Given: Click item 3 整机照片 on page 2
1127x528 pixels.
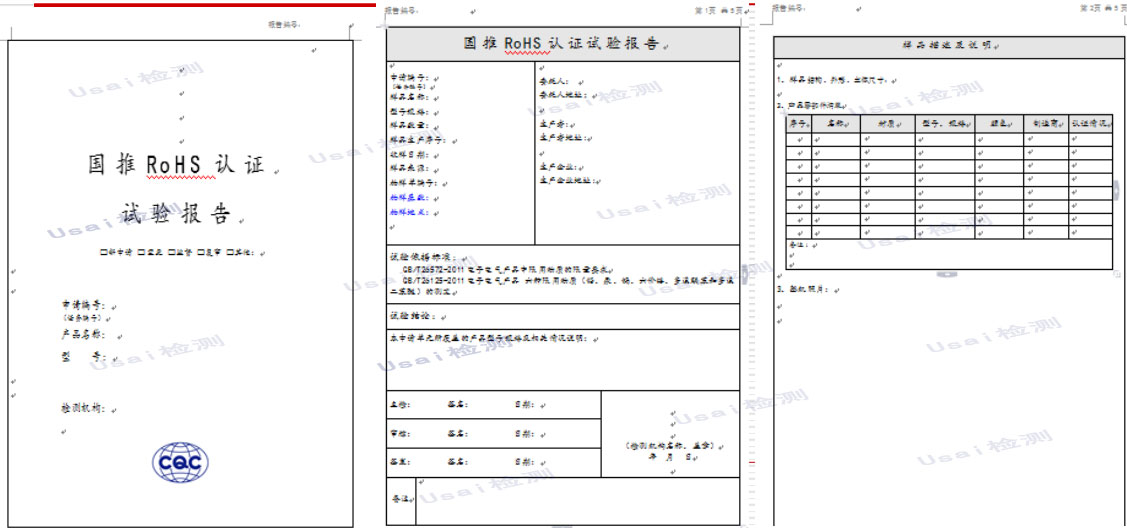Looking at the screenshot, I should click(803, 290).
